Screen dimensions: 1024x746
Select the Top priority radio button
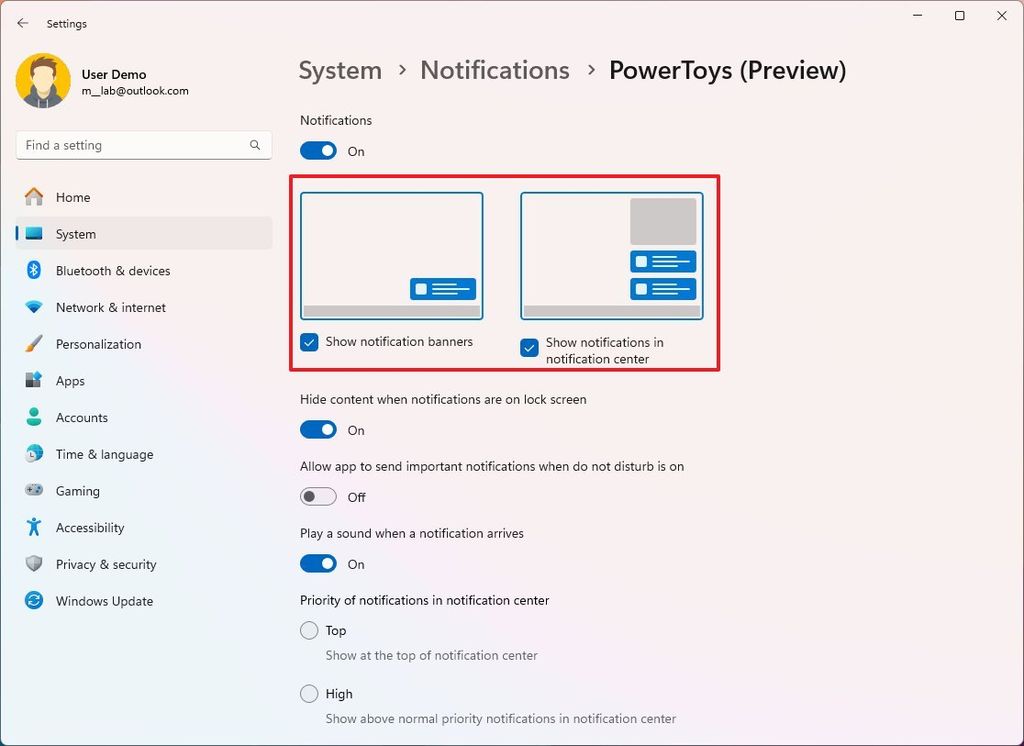tap(310, 630)
